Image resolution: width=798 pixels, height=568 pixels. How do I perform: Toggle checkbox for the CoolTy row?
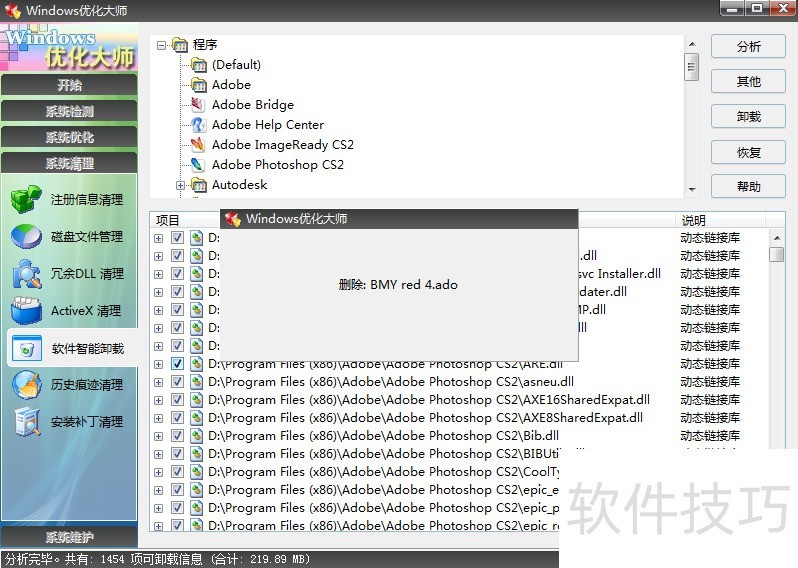[x=177, y=472]
